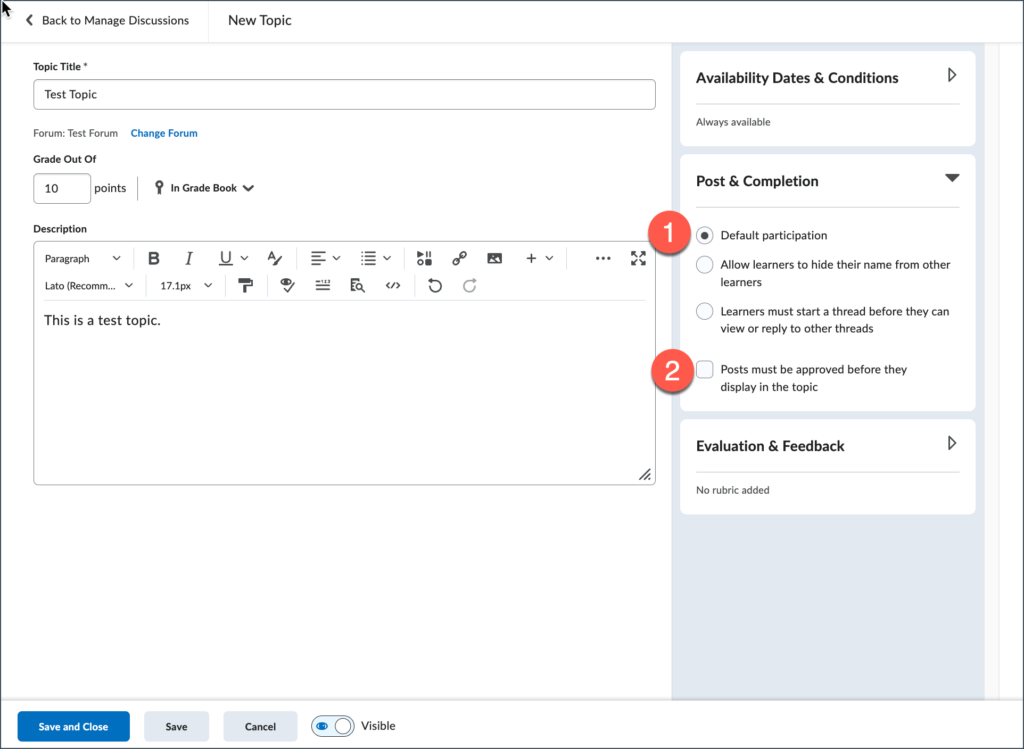Undo the last edit in the editor

[x=435, y=285]
